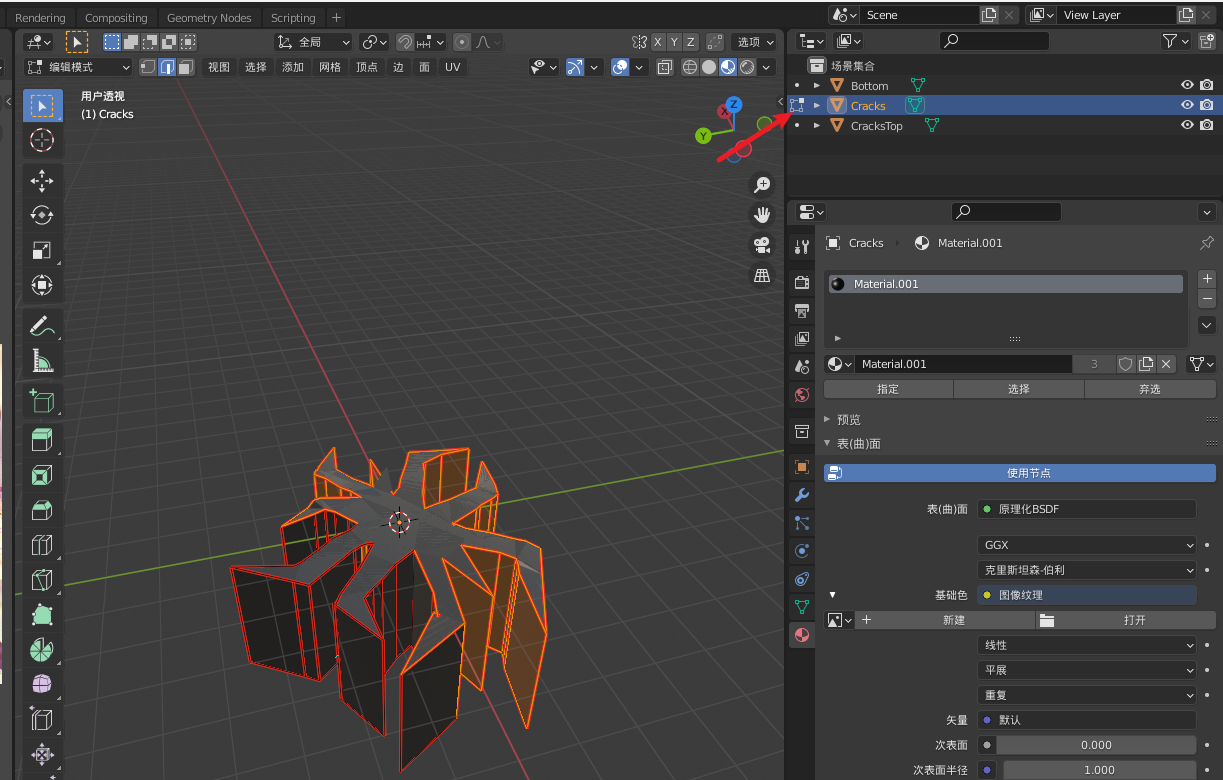Enable wireframe viewport shading
The width and height of the screenshot is (1223, 780).
(690, 67)
